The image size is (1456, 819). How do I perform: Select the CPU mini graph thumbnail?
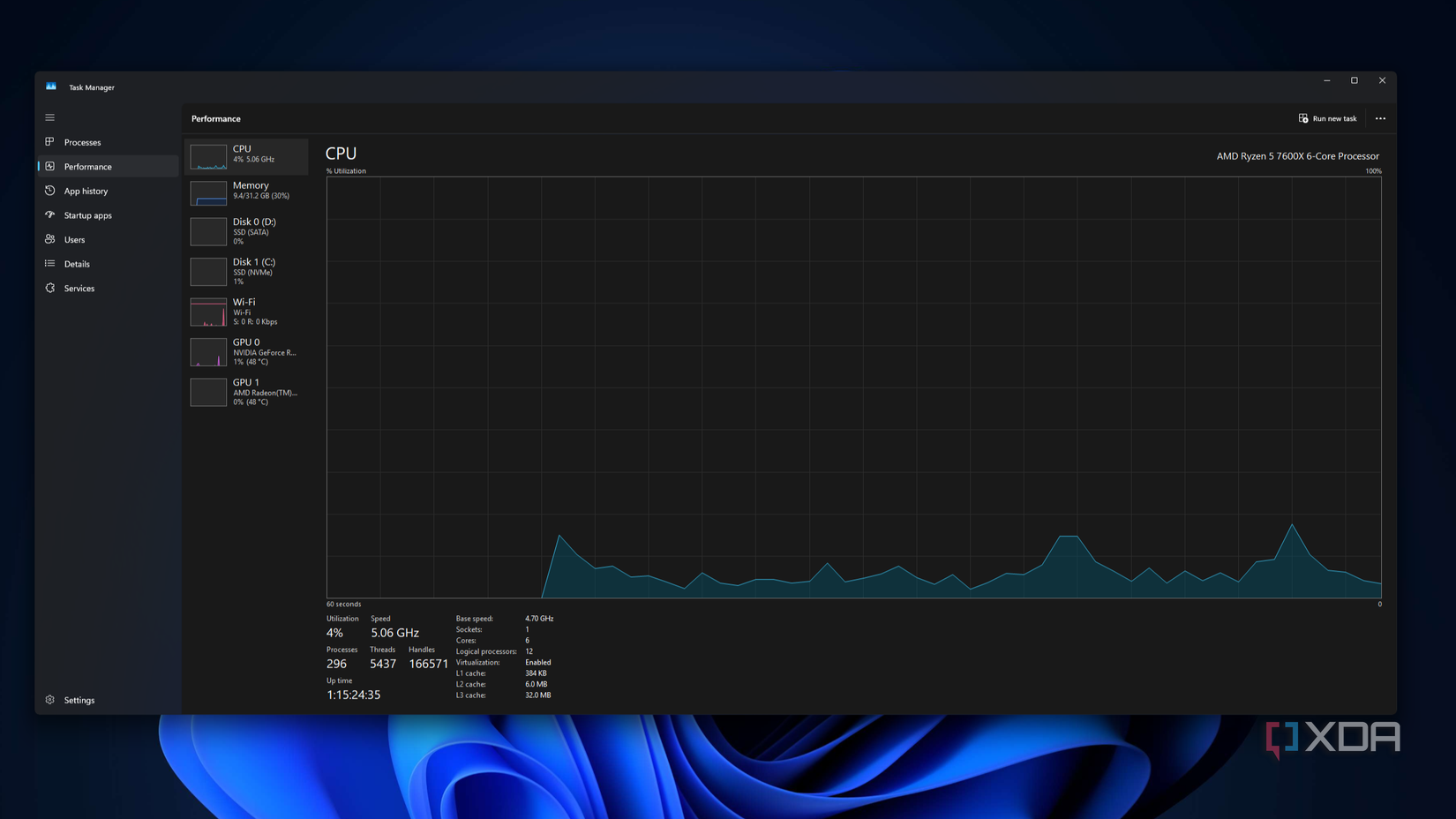click(208, 156)
